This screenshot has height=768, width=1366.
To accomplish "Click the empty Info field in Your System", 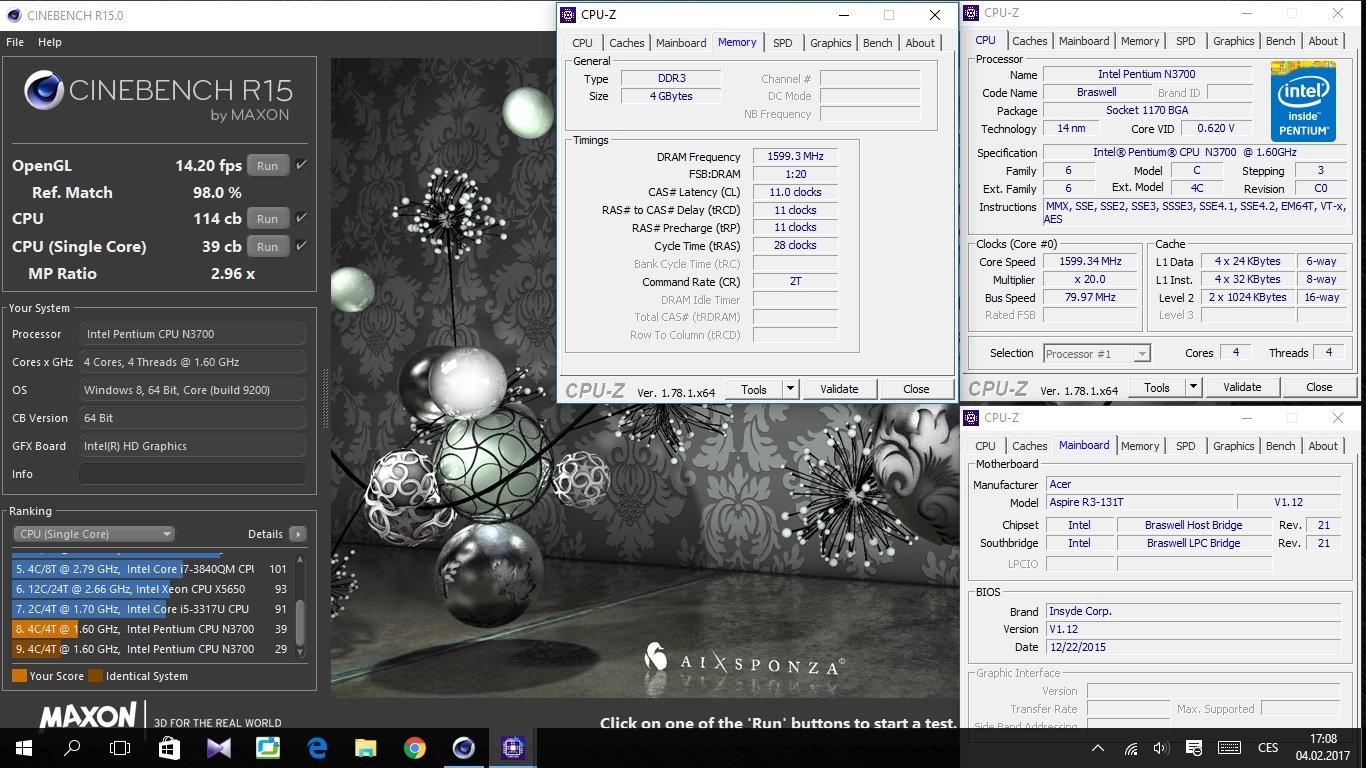I will click(193, 474).
